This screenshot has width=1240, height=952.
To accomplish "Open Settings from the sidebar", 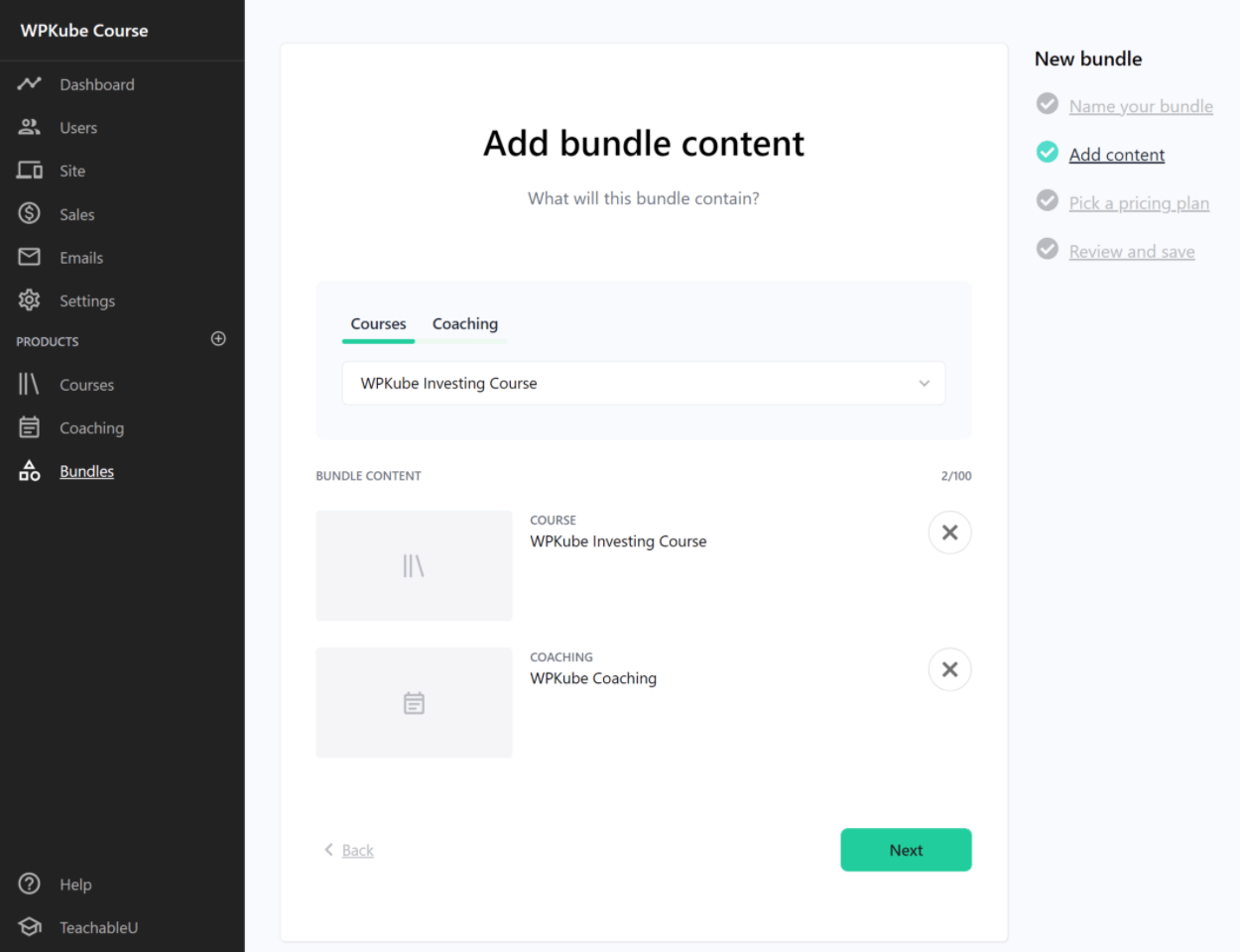I will [x=87, y=300].
